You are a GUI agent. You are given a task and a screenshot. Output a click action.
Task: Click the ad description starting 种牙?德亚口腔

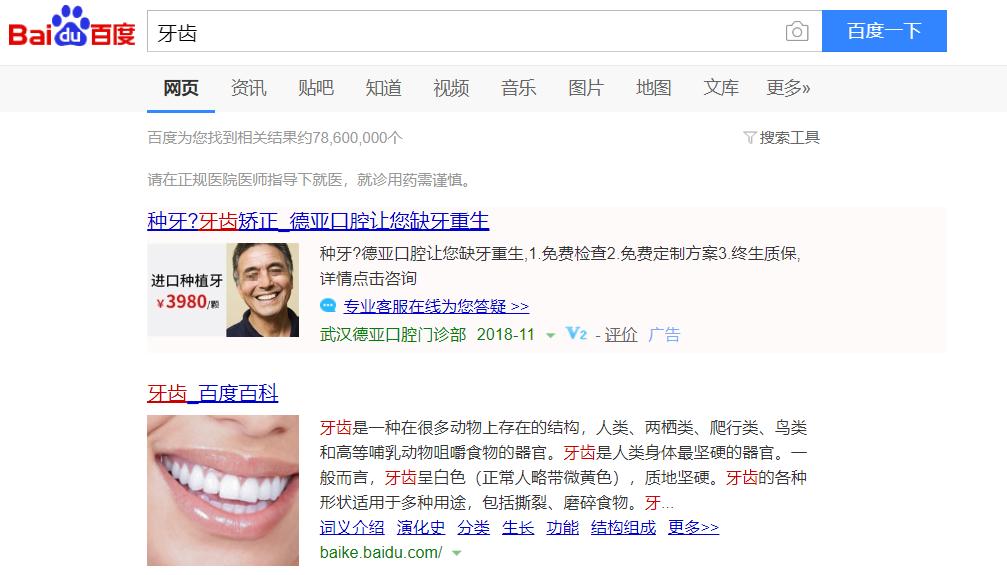pyautogui.click(x=560, y=266)
